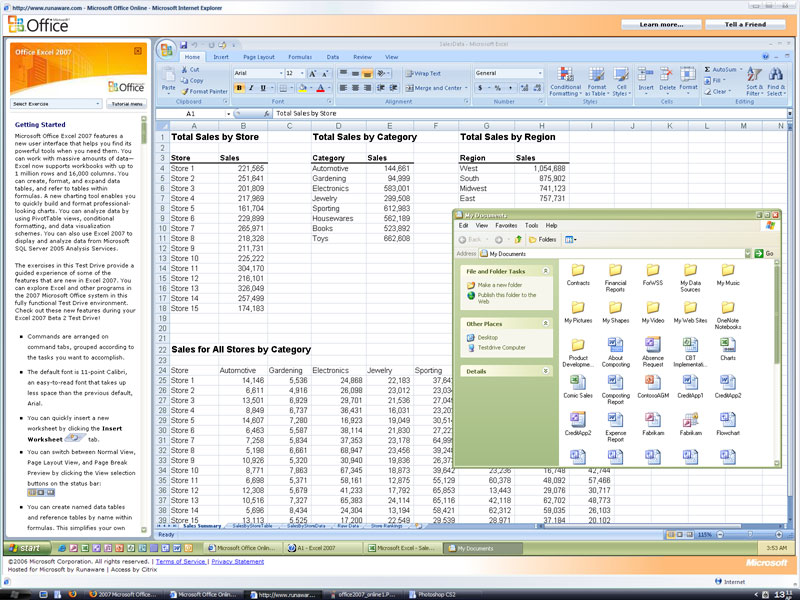
Task: Click the Office Button in Excel
Action: pyautogui.click(x=166, y=50)
